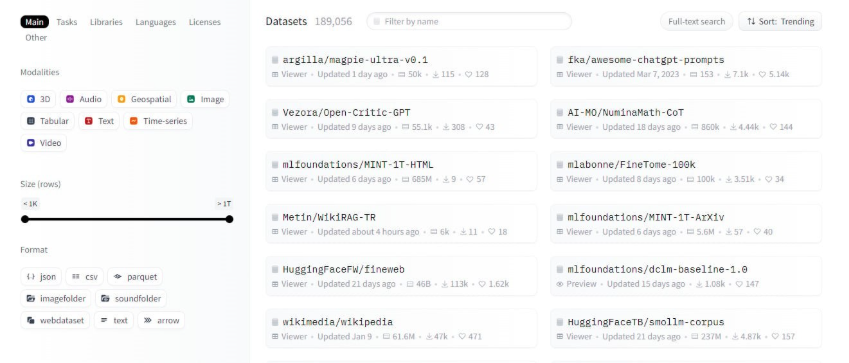Image resolution: width=849 pixels, height=363 pixels.
Task: Click the rows icon on mlfoundations/MINT-1T-ArXiv
Action: click(x=690, y=232)
